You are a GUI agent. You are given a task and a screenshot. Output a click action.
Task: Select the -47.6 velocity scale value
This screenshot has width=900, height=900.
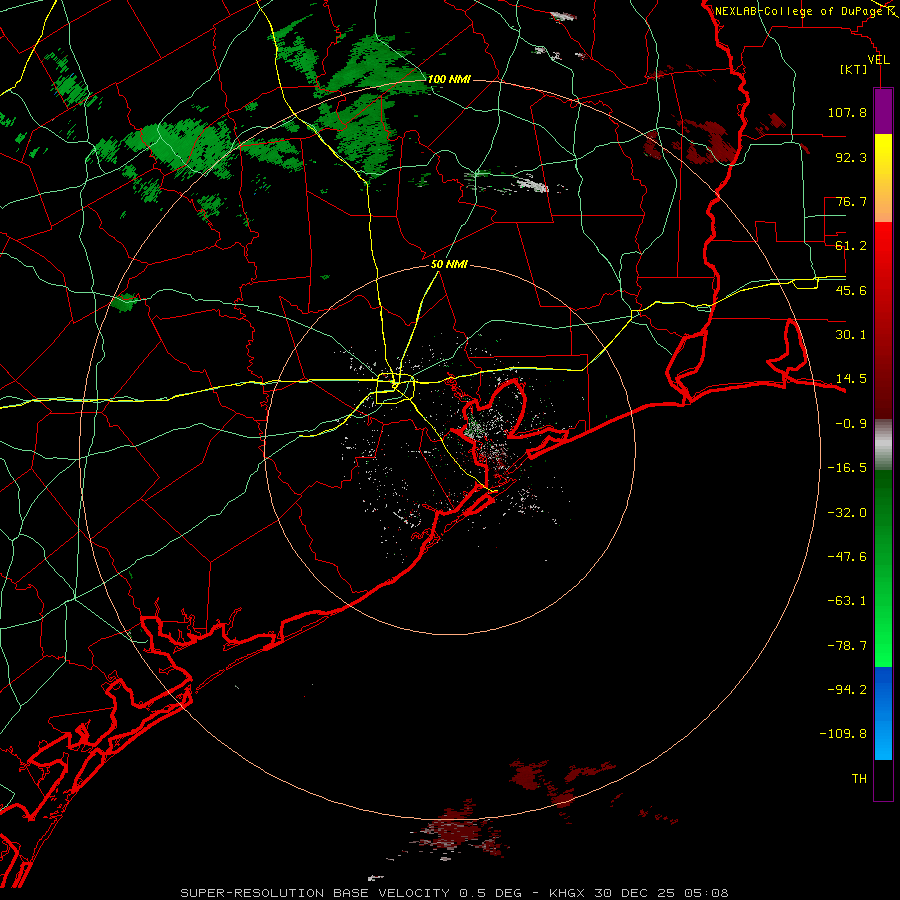coord(847,557)
